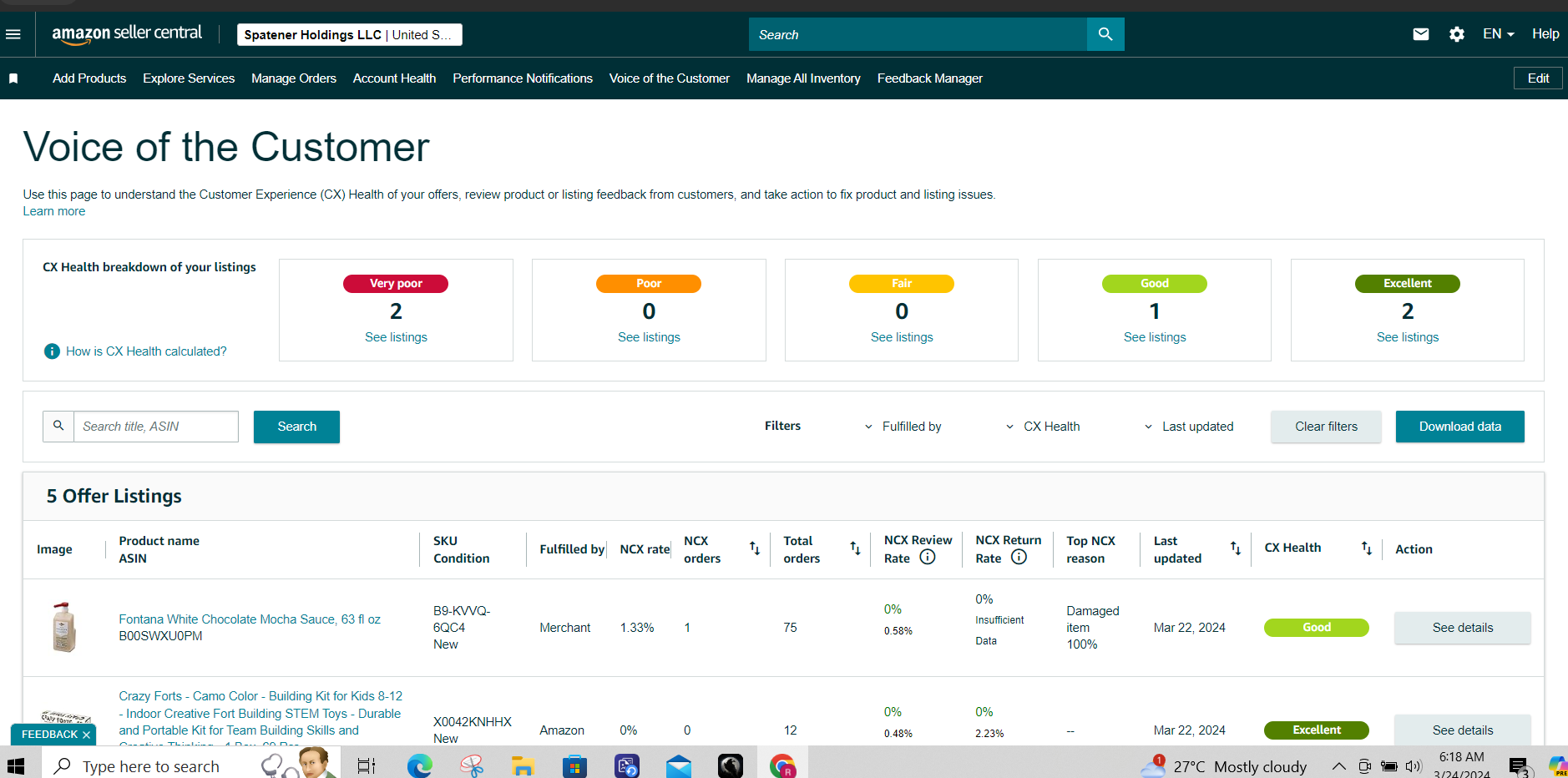The height and width of the screenshot is (778, 1568).
Task: Click the Download data button
Action: coord(1459,427)
